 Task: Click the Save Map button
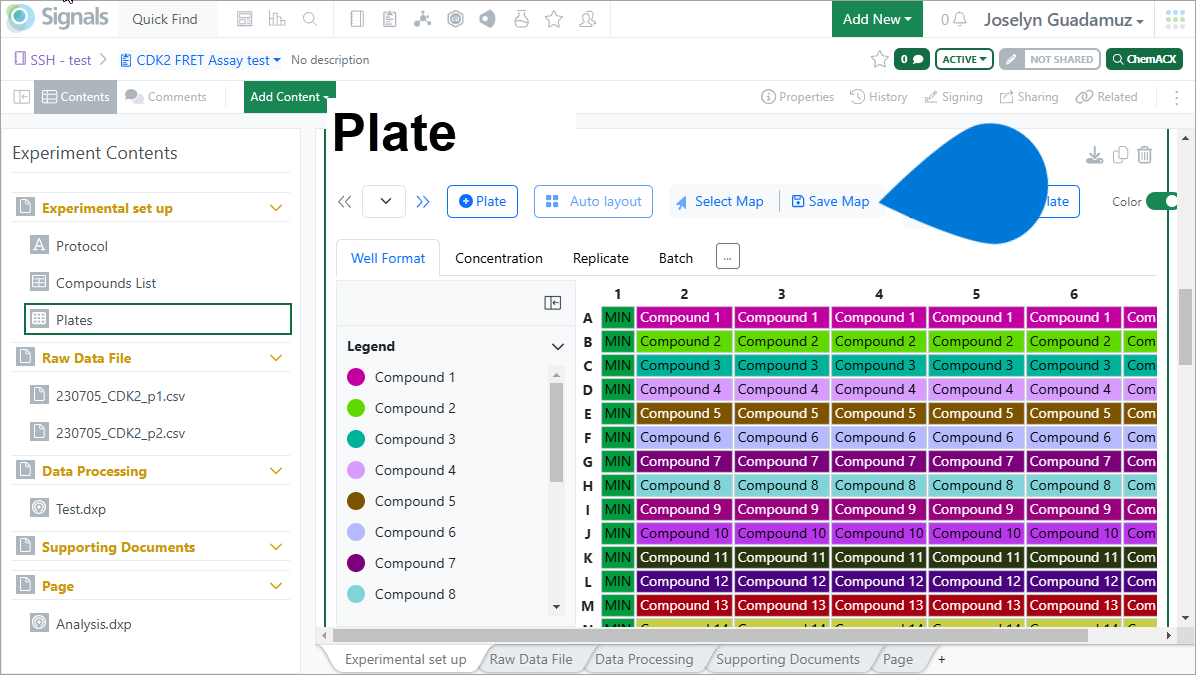830,201
